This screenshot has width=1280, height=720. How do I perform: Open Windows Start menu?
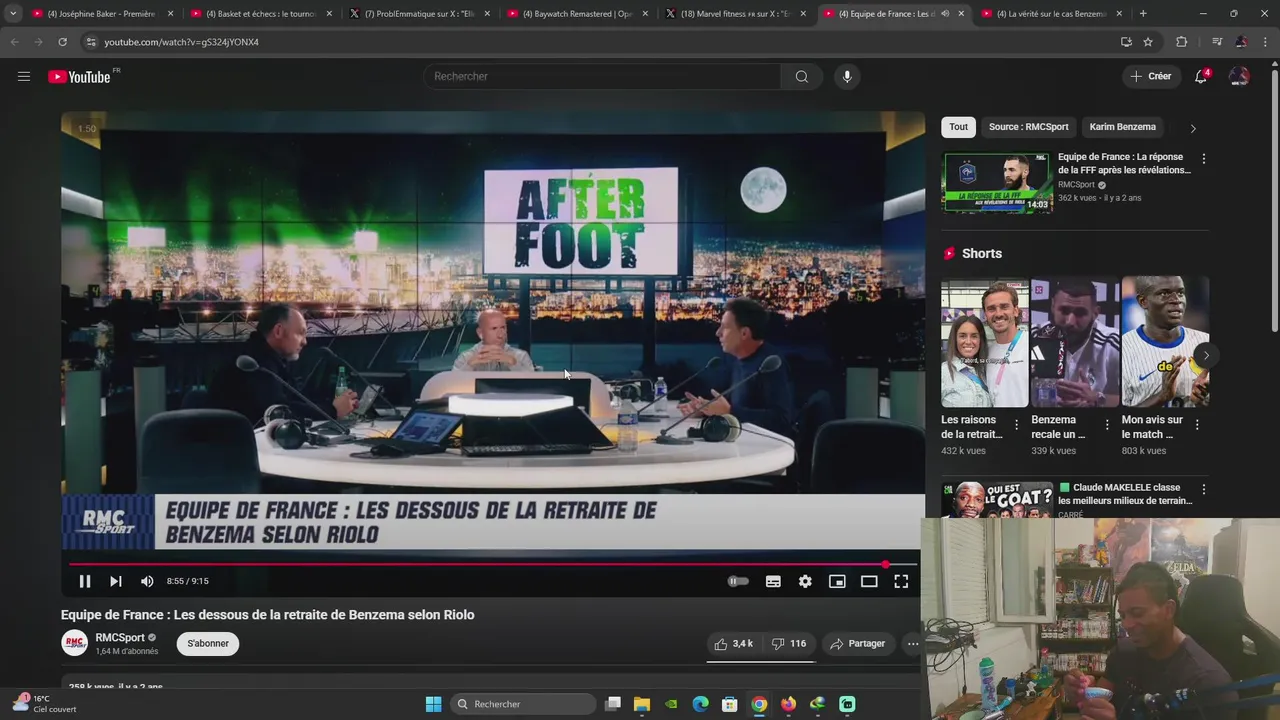[433, 704]
